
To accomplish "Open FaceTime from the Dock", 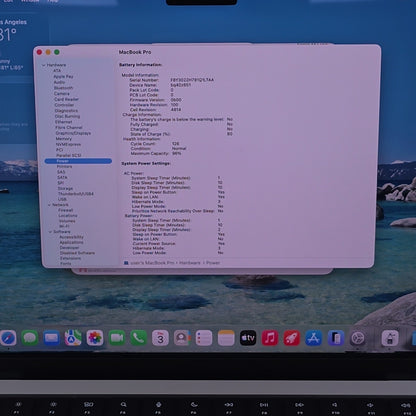I will 117,338.
